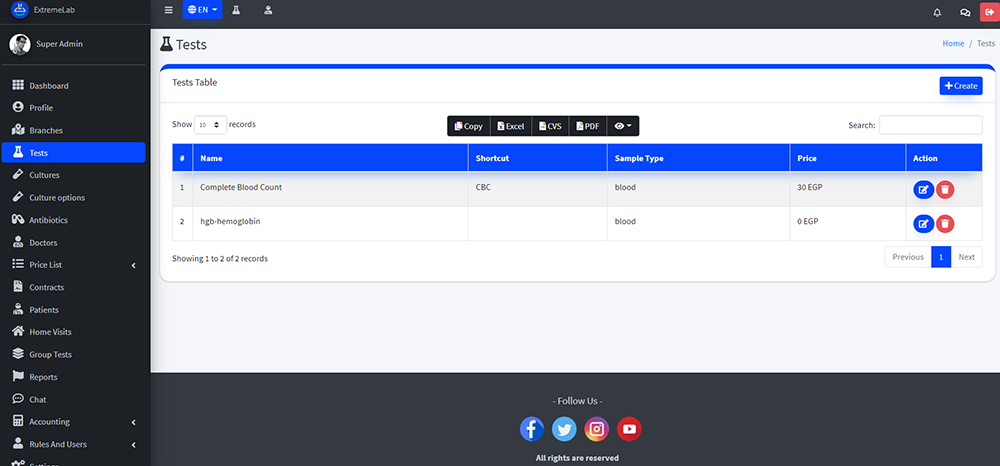Open the records per page selector

pyautogui.click(x=210, y=125)
